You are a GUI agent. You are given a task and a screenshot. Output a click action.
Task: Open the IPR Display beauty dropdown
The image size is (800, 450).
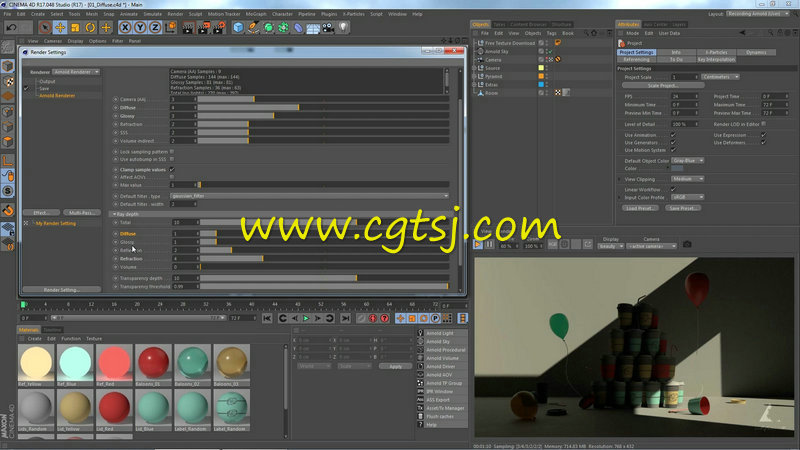(x=611, y=246)
